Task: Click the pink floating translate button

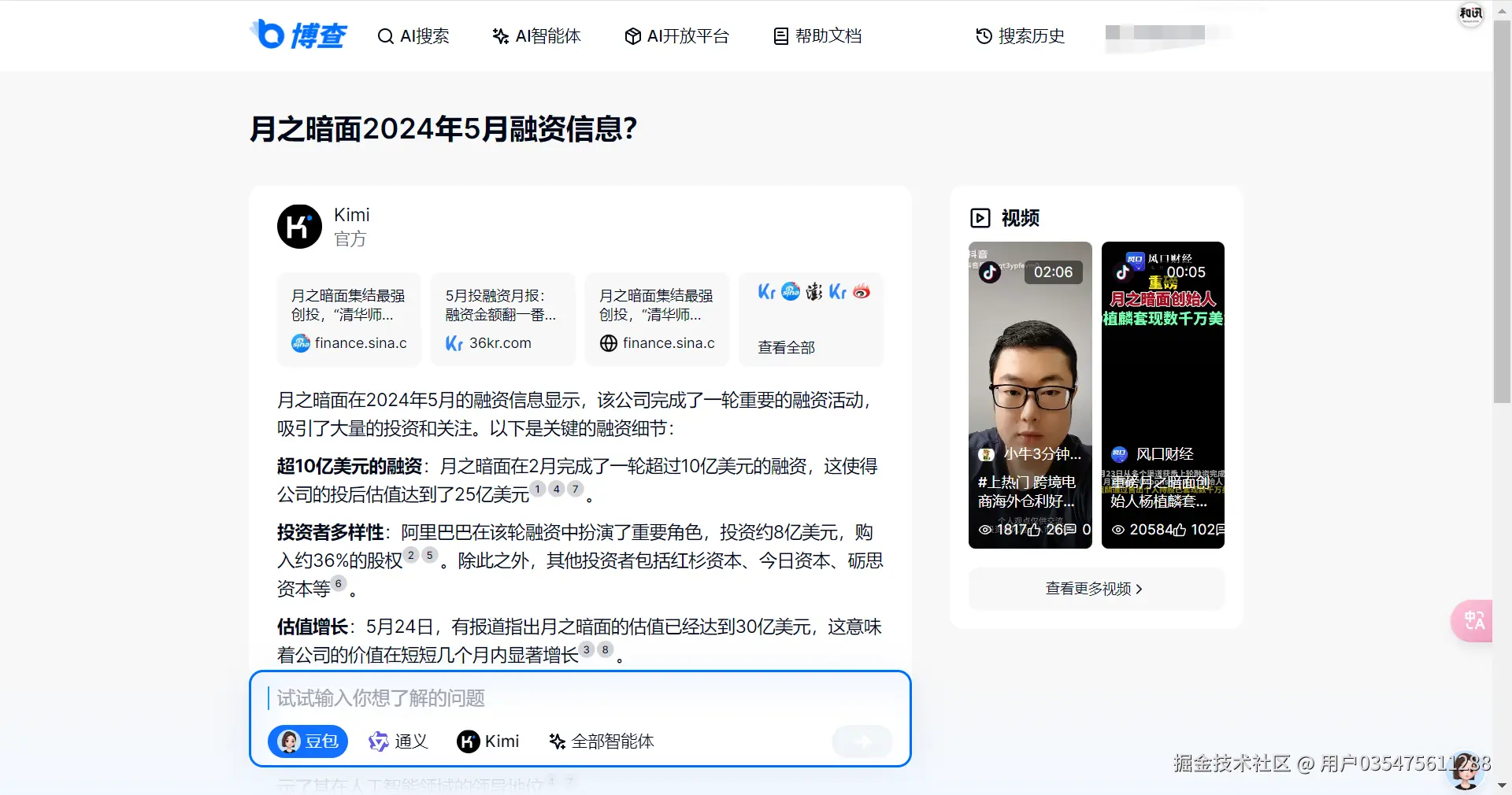Action: click(1473, 622)
